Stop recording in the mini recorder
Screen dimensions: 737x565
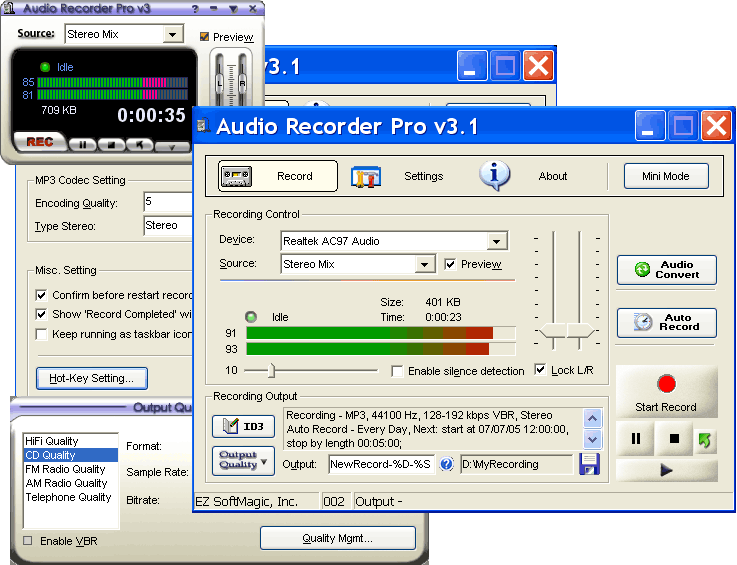tap(111, 145)
